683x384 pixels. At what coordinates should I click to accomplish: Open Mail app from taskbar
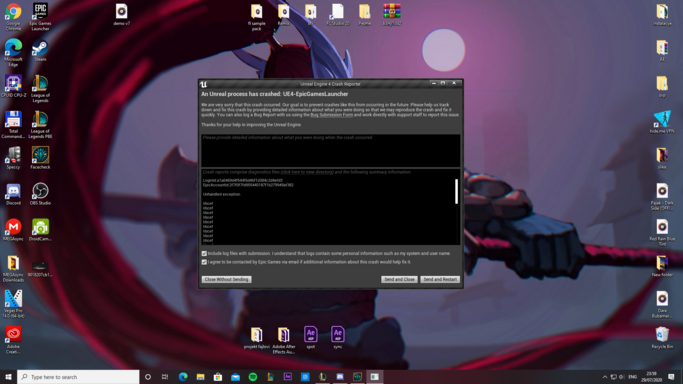tap(235, 377)
